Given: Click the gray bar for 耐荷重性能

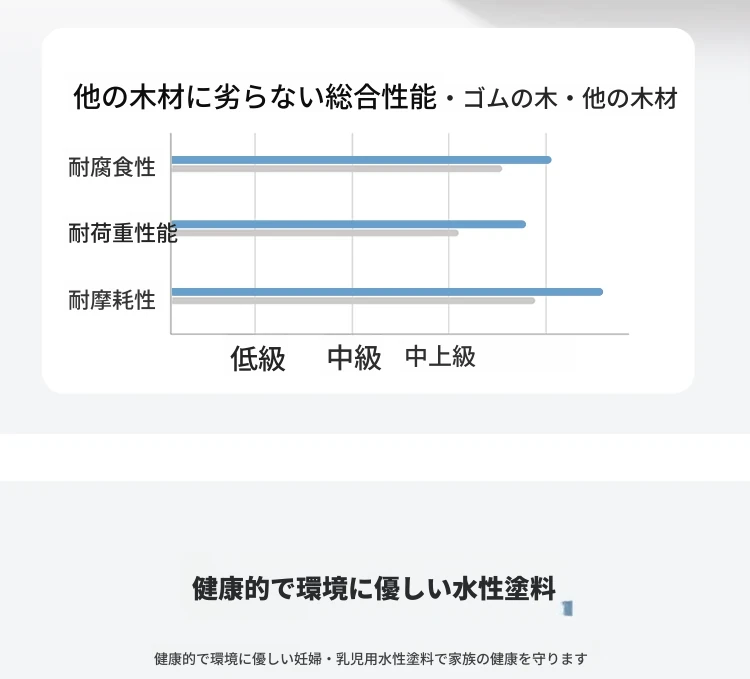Looking at the screenshot, I should [315, 233].
